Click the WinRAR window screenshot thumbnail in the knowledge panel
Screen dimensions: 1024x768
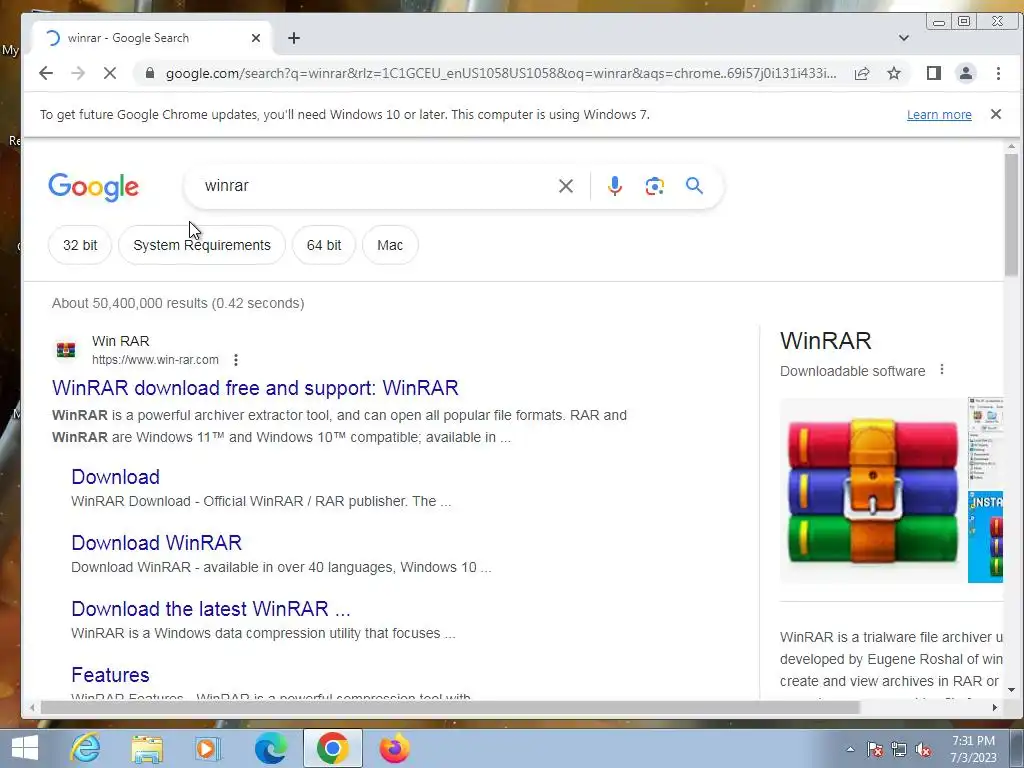coord(985,442)
